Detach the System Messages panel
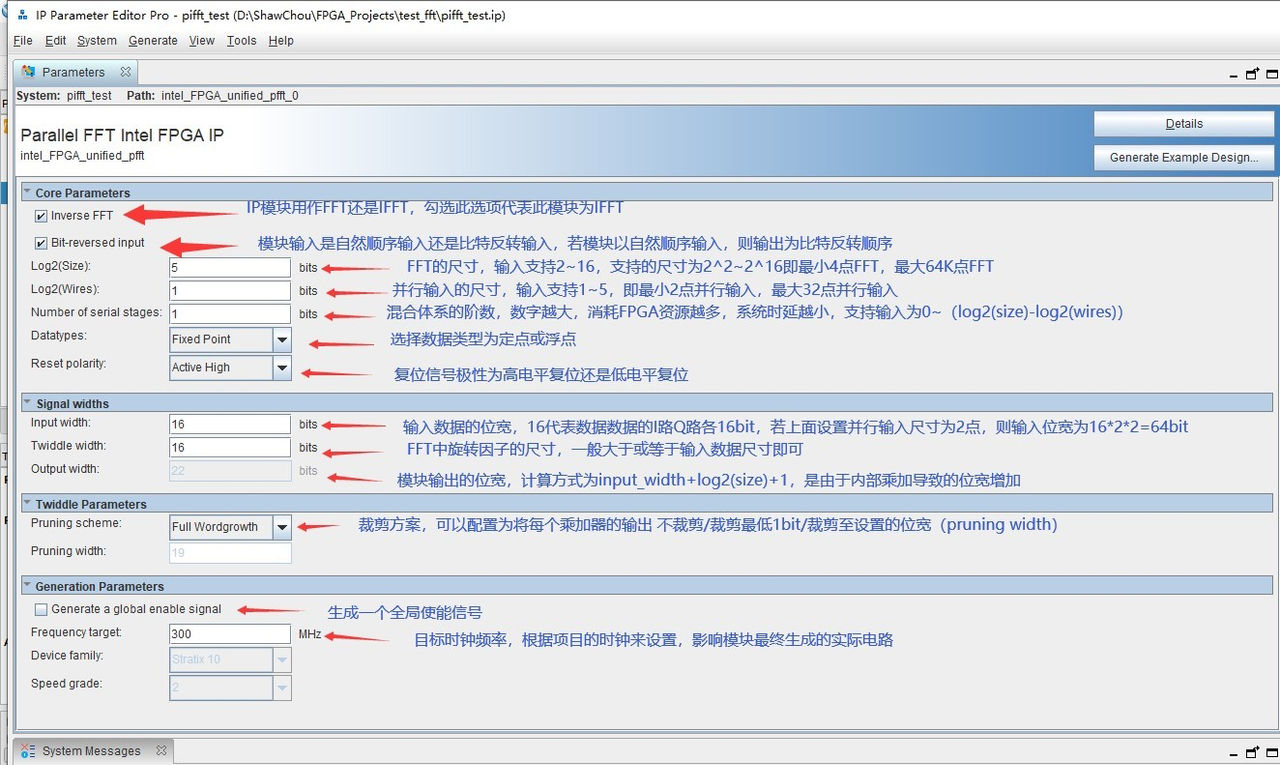1280x765 pixels. 1253,752
